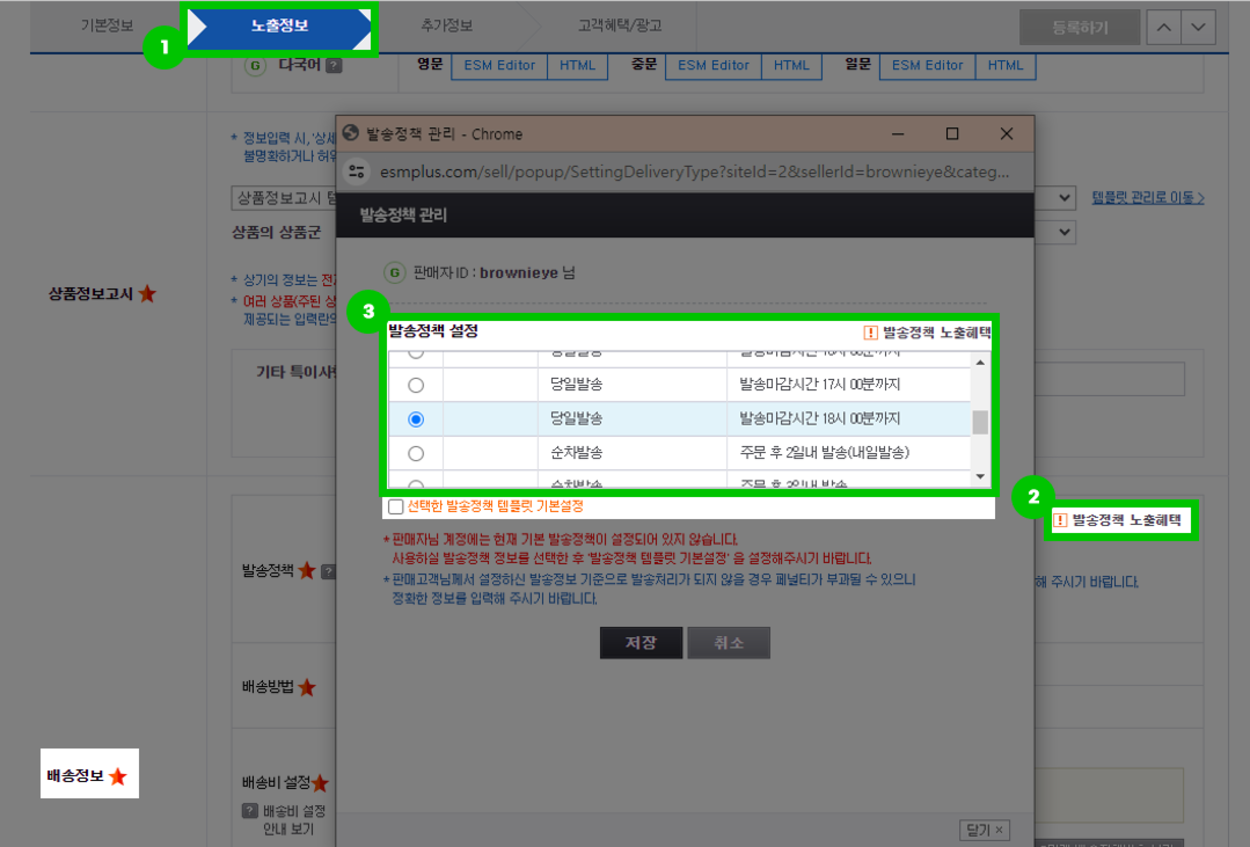Click the 기타 특이사항 input field
This screenshot has height=847, width=1250.
pos(1110,379)
